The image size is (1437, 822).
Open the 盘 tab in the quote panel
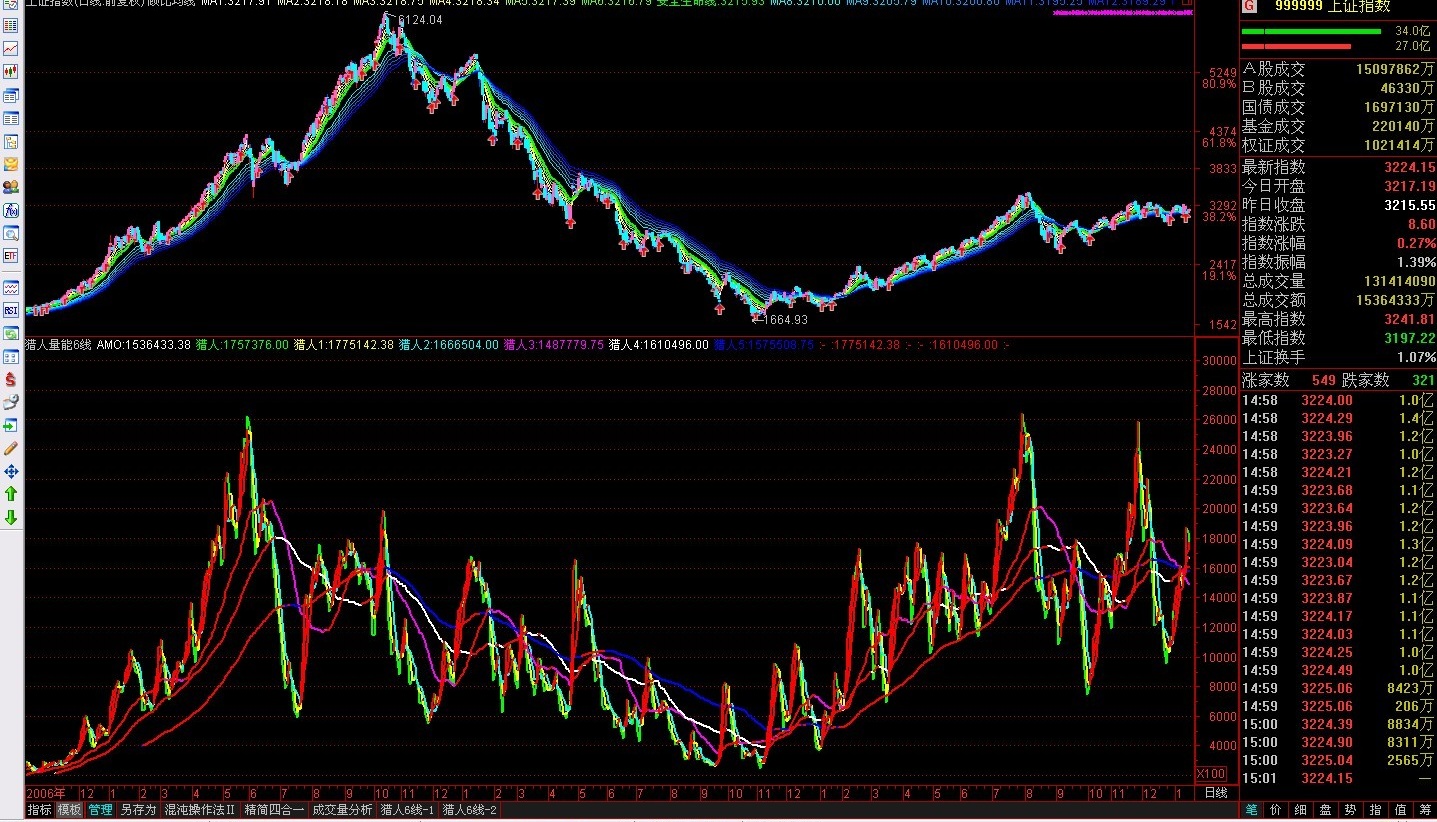tap(1325, 810)
